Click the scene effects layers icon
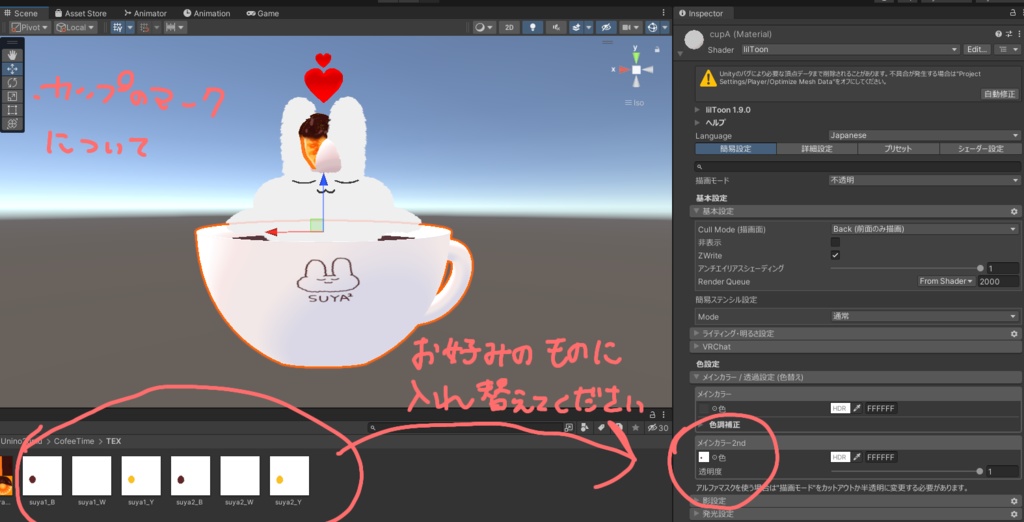The image size is (1024, 522). [577, 27]
